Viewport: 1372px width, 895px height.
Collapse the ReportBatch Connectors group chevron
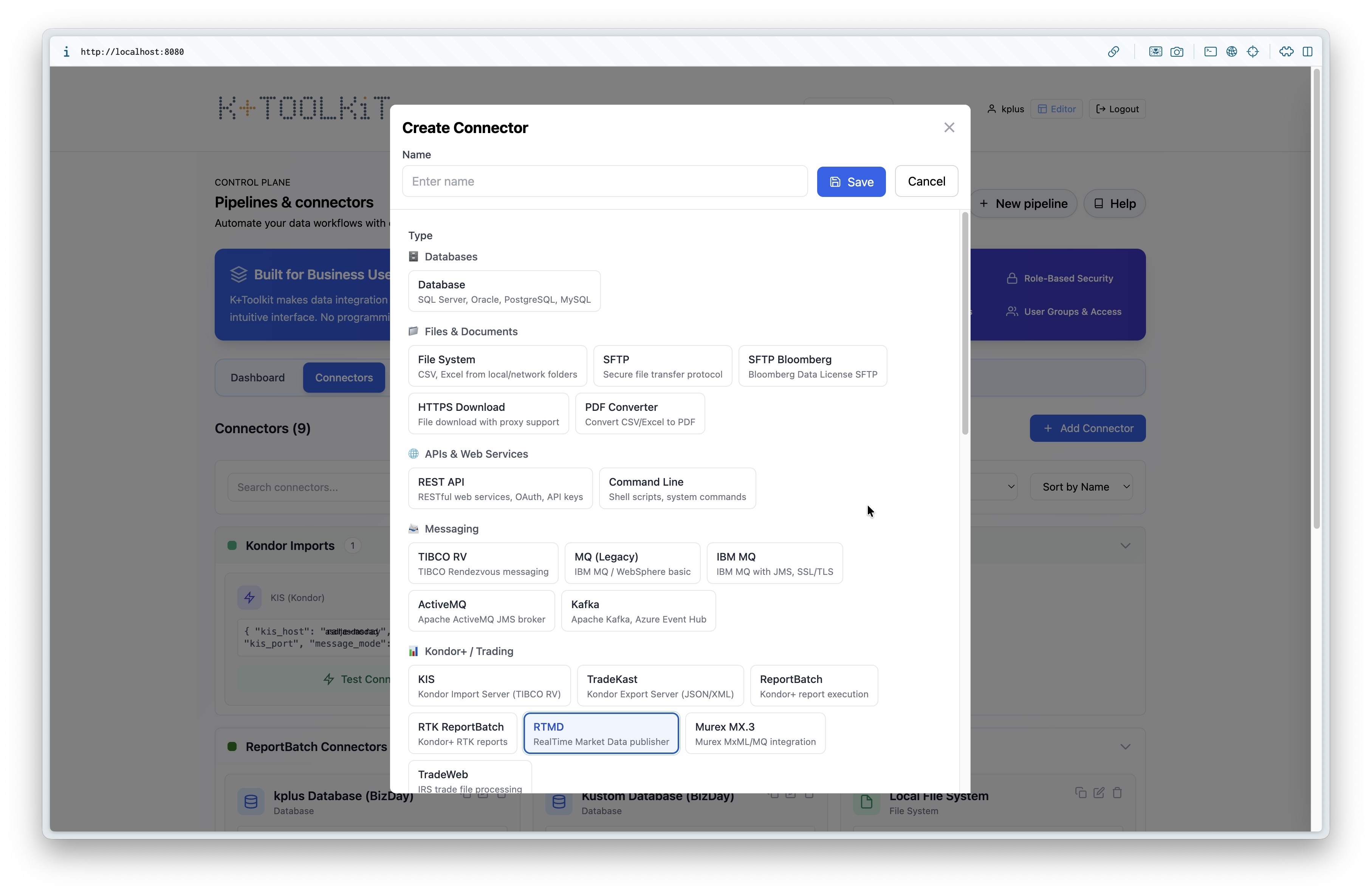pos(1125,746)
